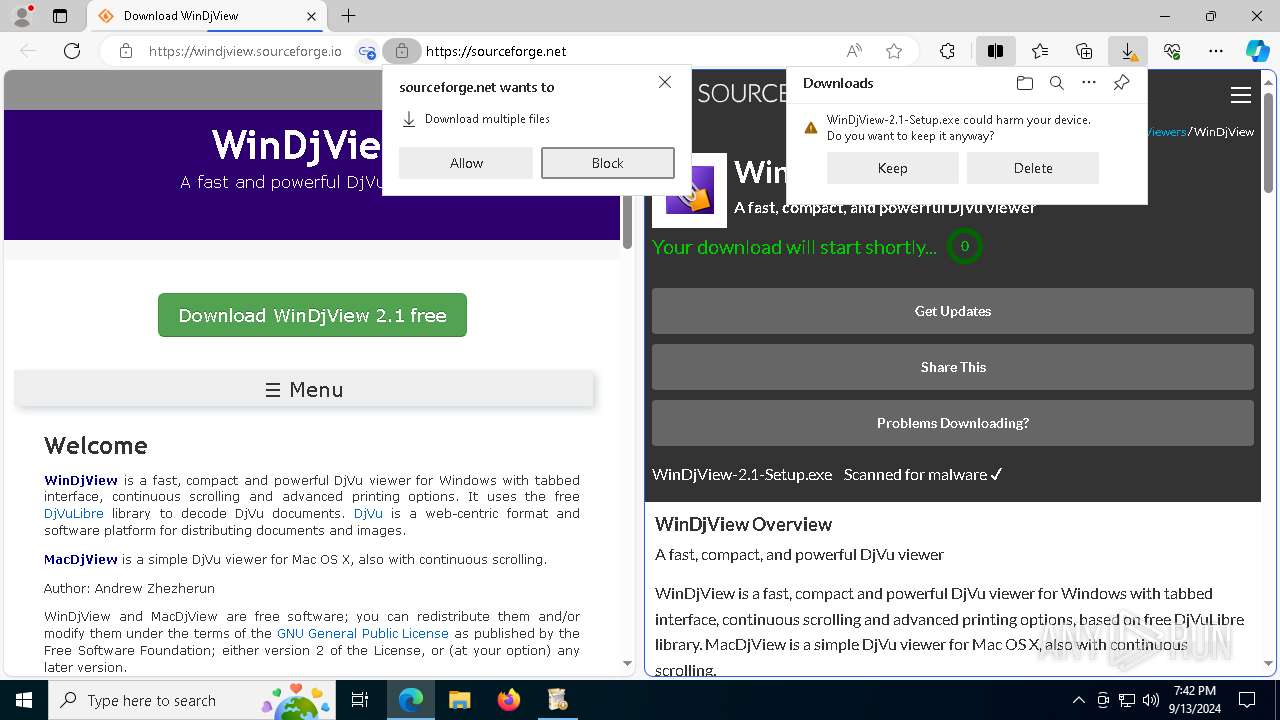Launch Firefox from taskbar
This screenshot has width=1280, height=720.
pos(509,700)
